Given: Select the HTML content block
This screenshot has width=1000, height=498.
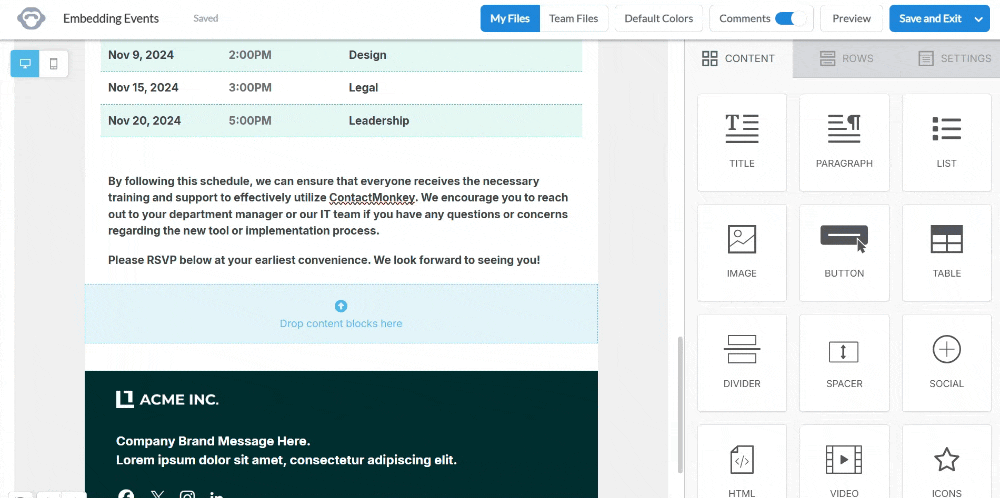Looking at the screenshot, I should tap(742, 462).
